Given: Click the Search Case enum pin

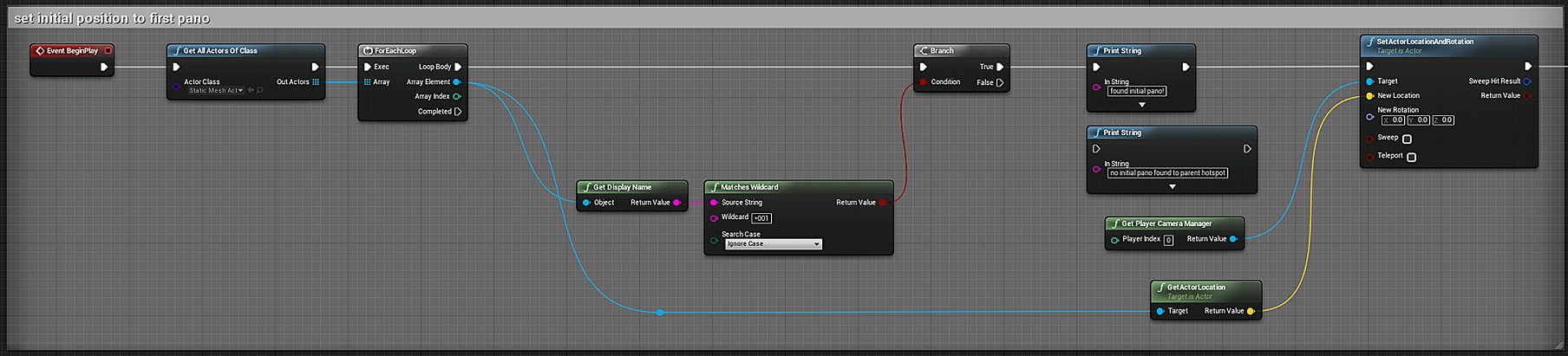Looking at the screenshot, I should 714,240.
